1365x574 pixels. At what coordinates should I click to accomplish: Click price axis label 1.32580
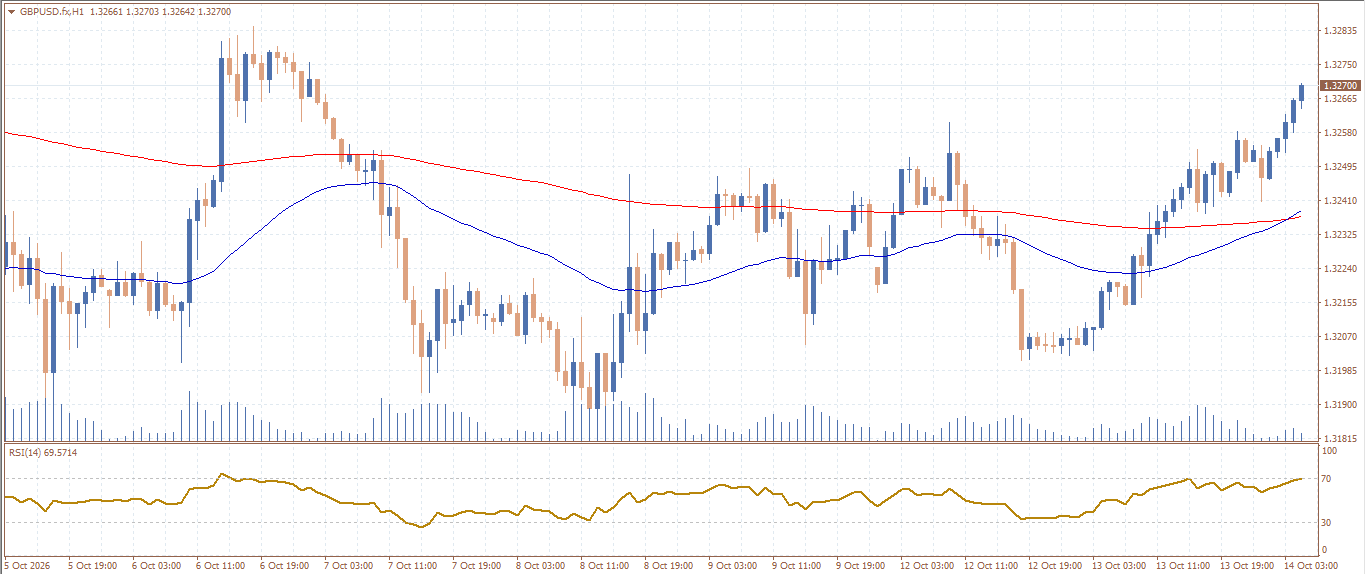pyautogui.click(x=1339, y=133)
